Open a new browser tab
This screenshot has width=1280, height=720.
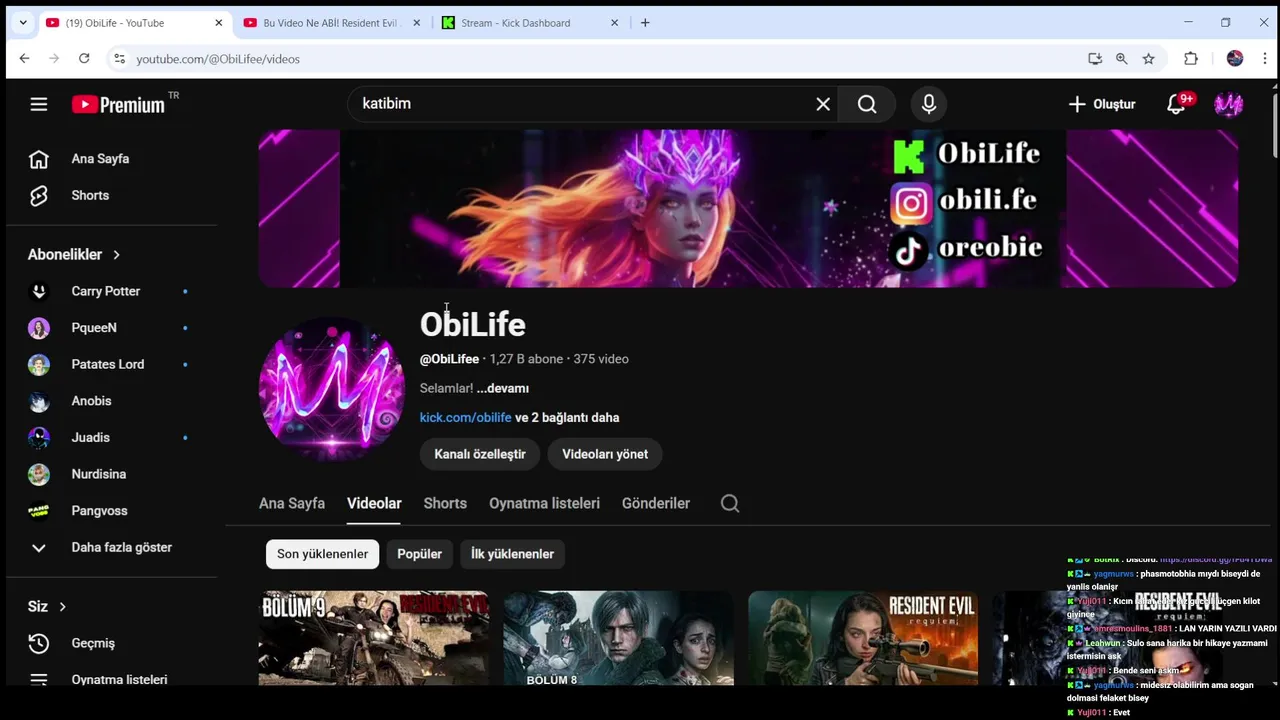645,23
